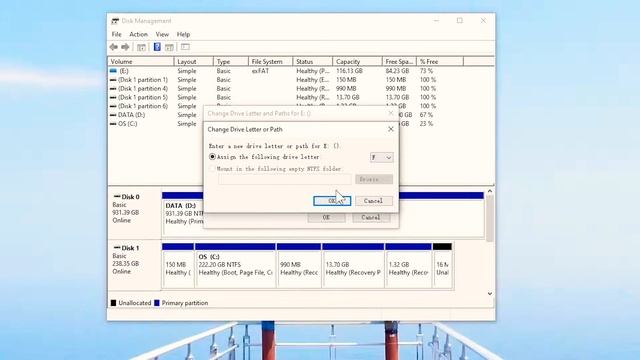
Task: Click the Disk Management title bar icon
Action: tap(115, 21)
